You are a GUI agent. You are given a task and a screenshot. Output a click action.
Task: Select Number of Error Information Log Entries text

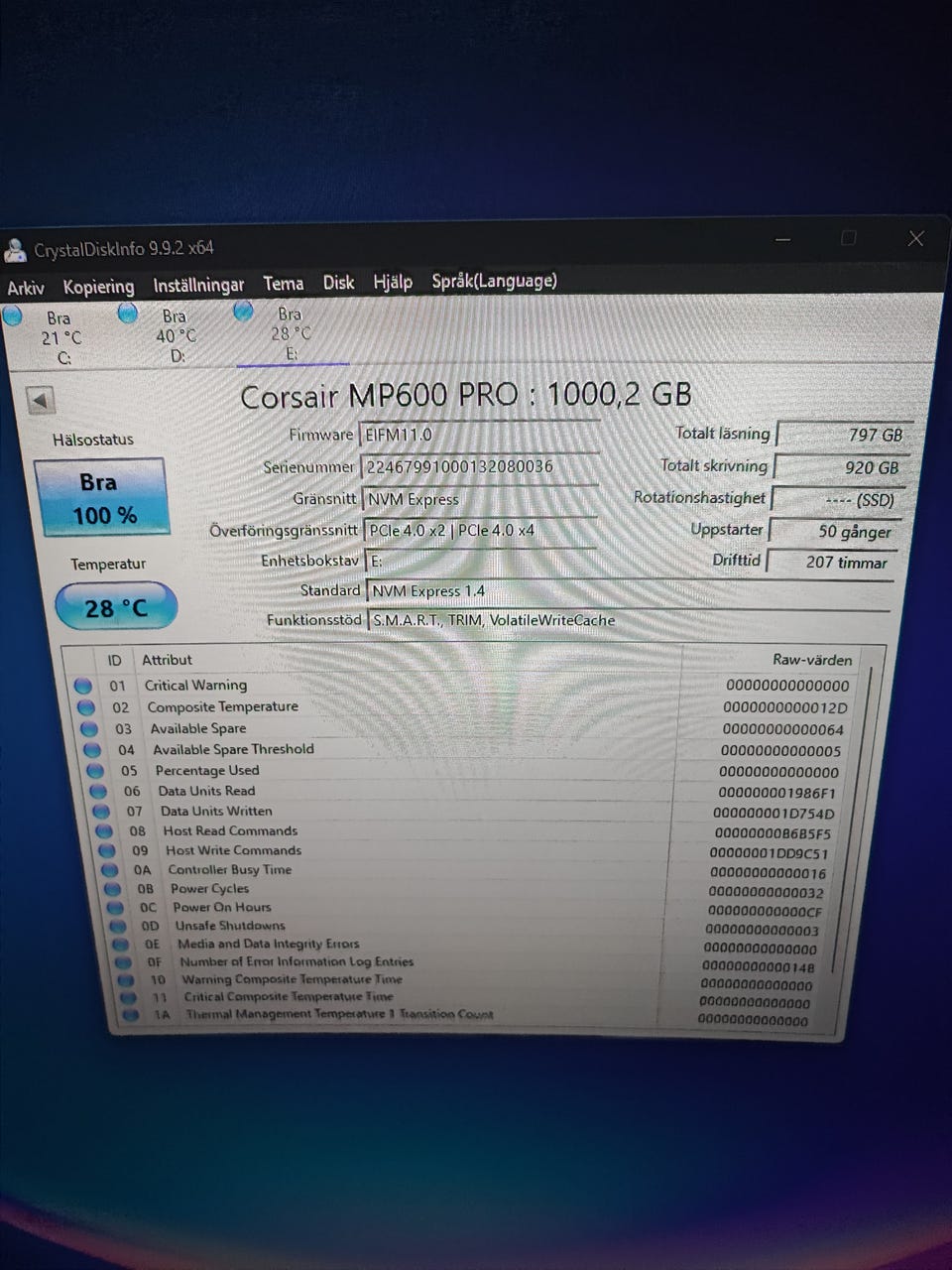pos(297,961)
